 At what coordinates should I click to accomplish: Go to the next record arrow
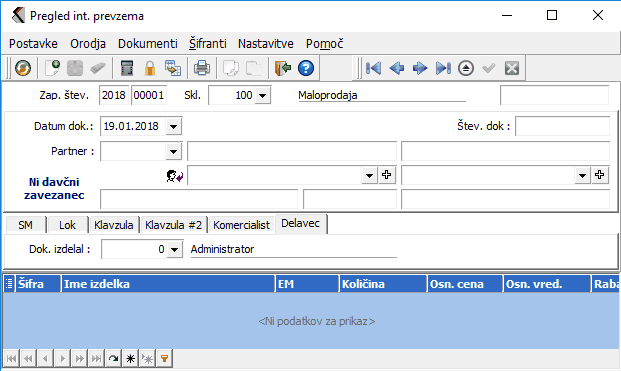[x=420, y=68]
